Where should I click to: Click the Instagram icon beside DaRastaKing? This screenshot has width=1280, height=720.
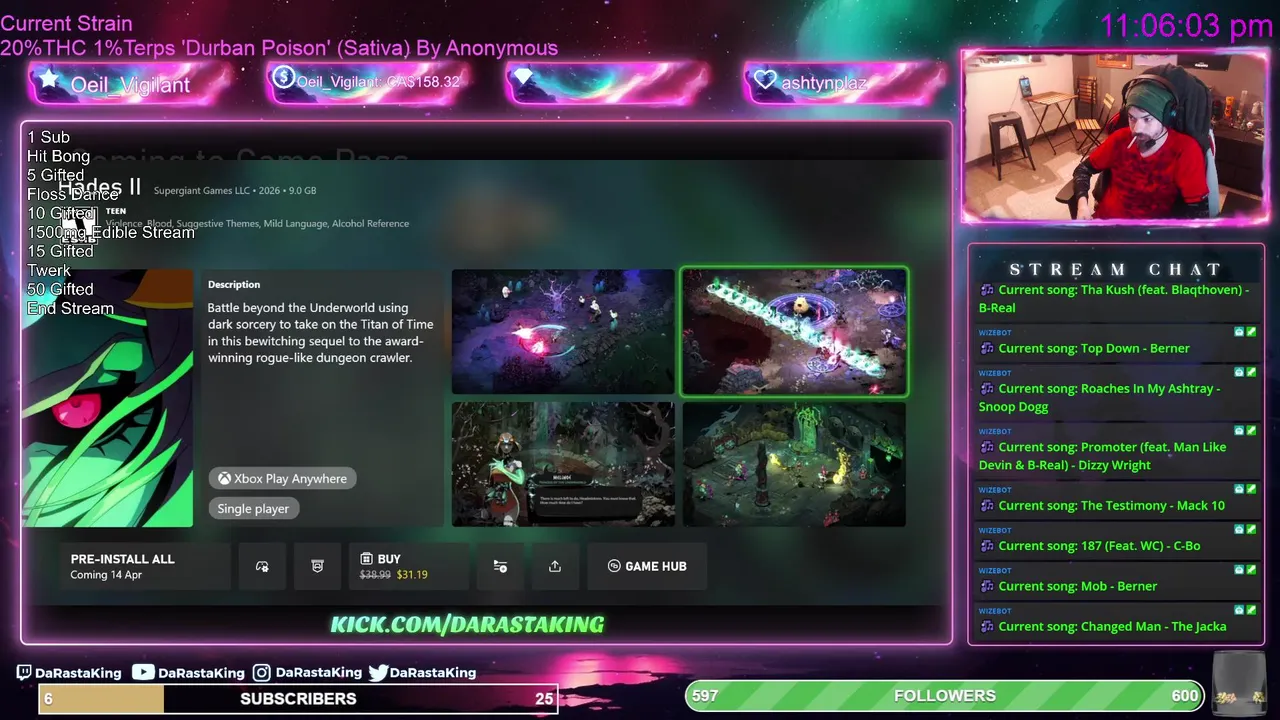[x=261, y=673]
